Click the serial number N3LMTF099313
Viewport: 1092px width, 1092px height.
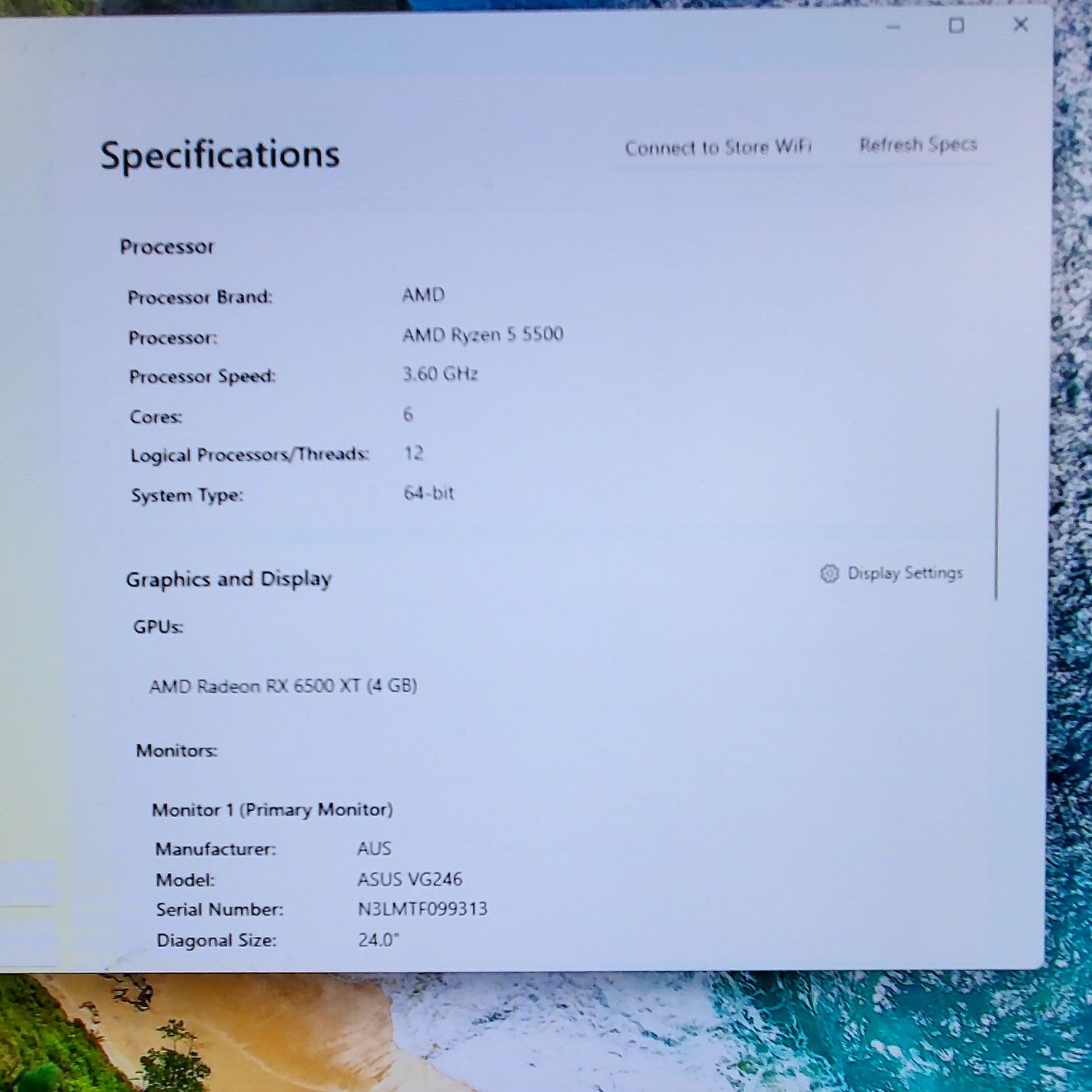point(422,909)
